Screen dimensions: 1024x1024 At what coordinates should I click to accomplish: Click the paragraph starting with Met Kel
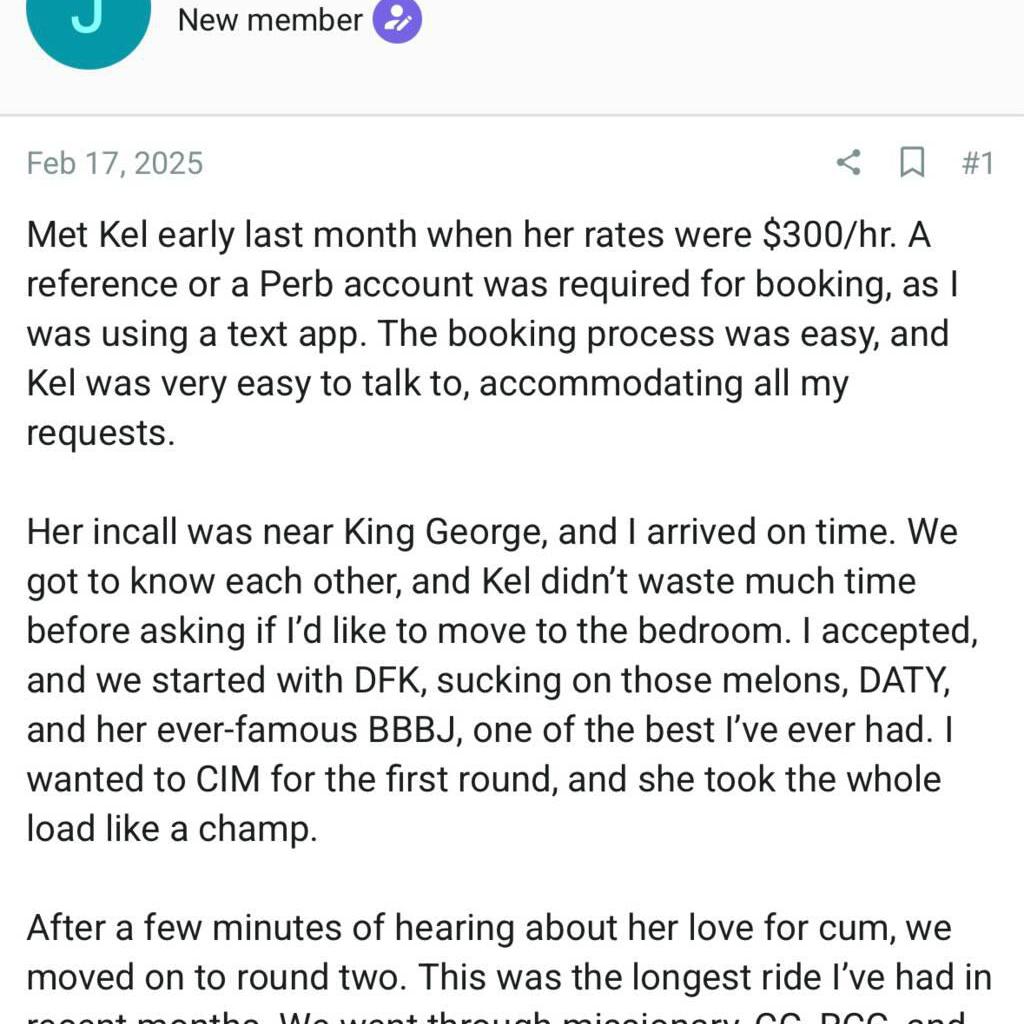(492, 334)
